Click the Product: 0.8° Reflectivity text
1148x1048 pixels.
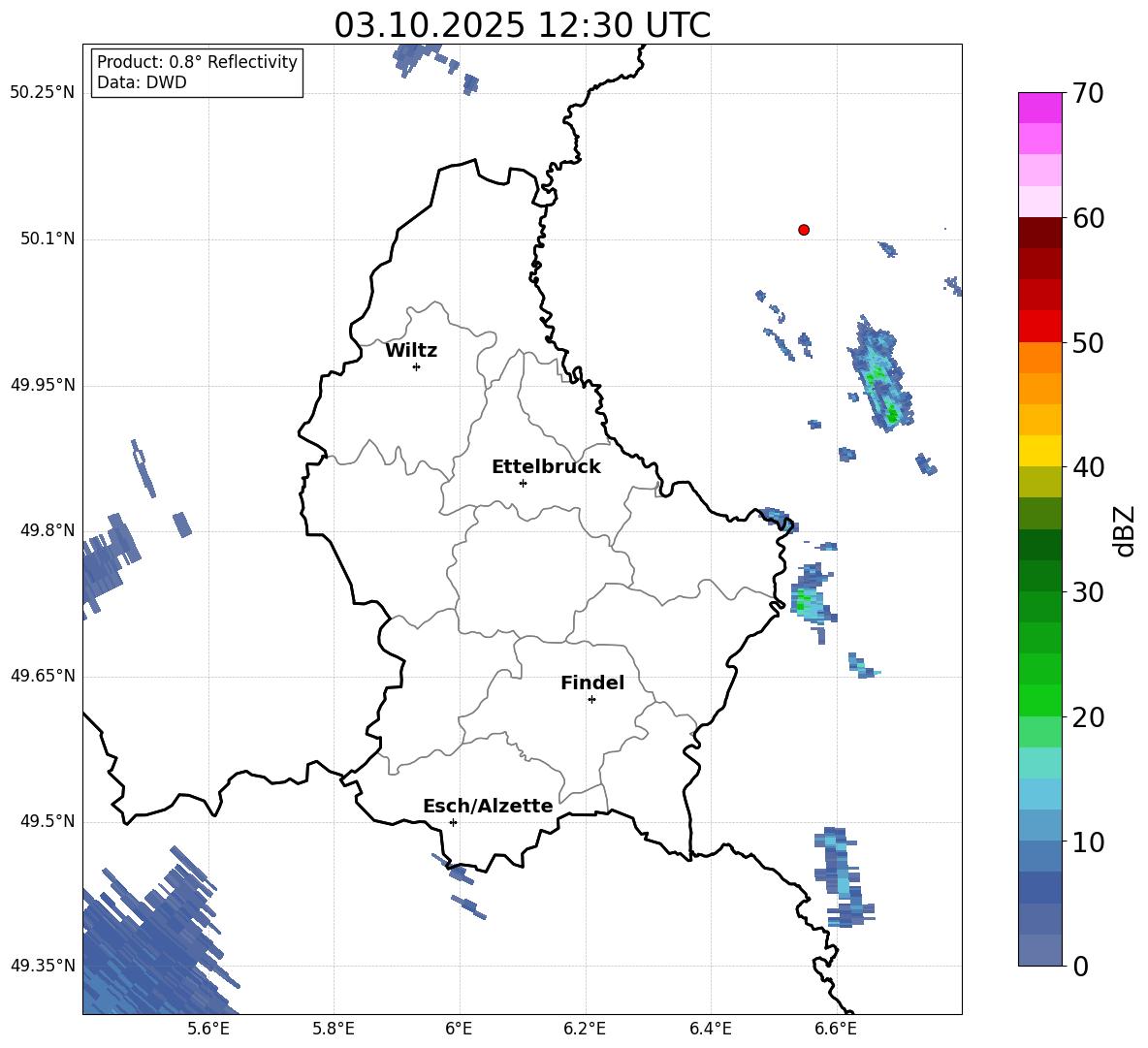(x=197, y=62)
